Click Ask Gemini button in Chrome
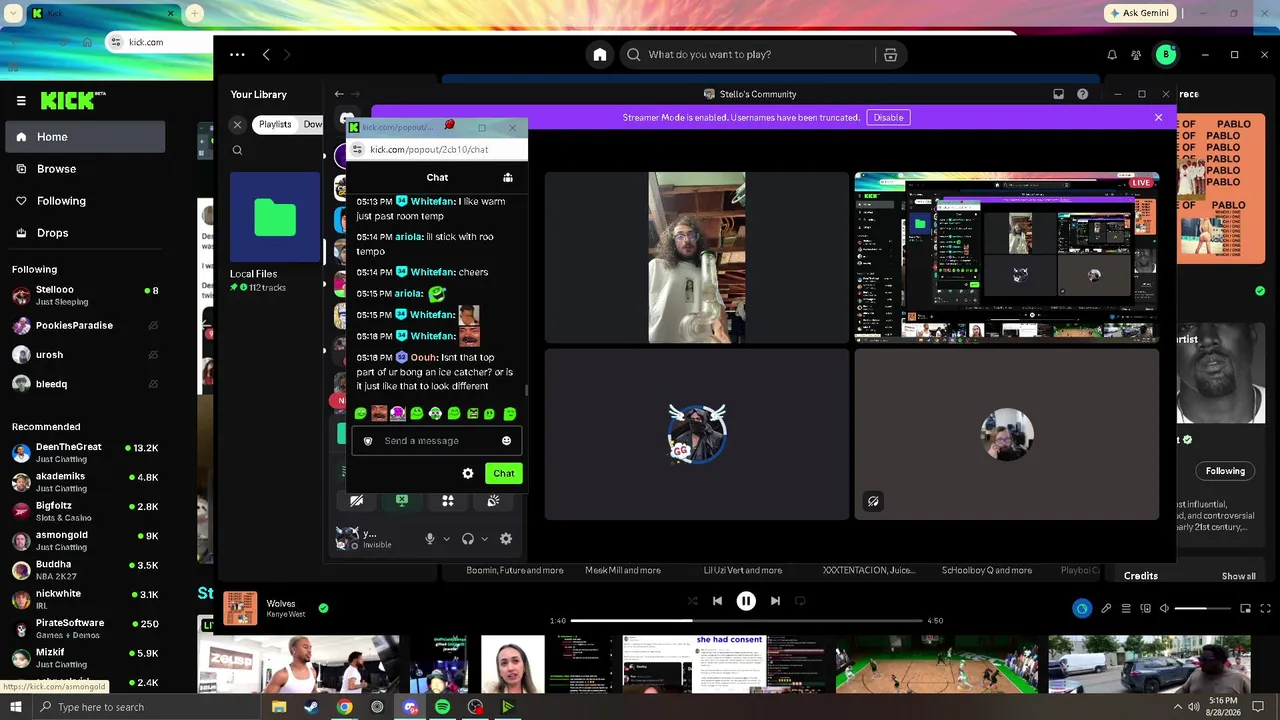This screenshot has height=720, width=1280. click(1140, 13)
